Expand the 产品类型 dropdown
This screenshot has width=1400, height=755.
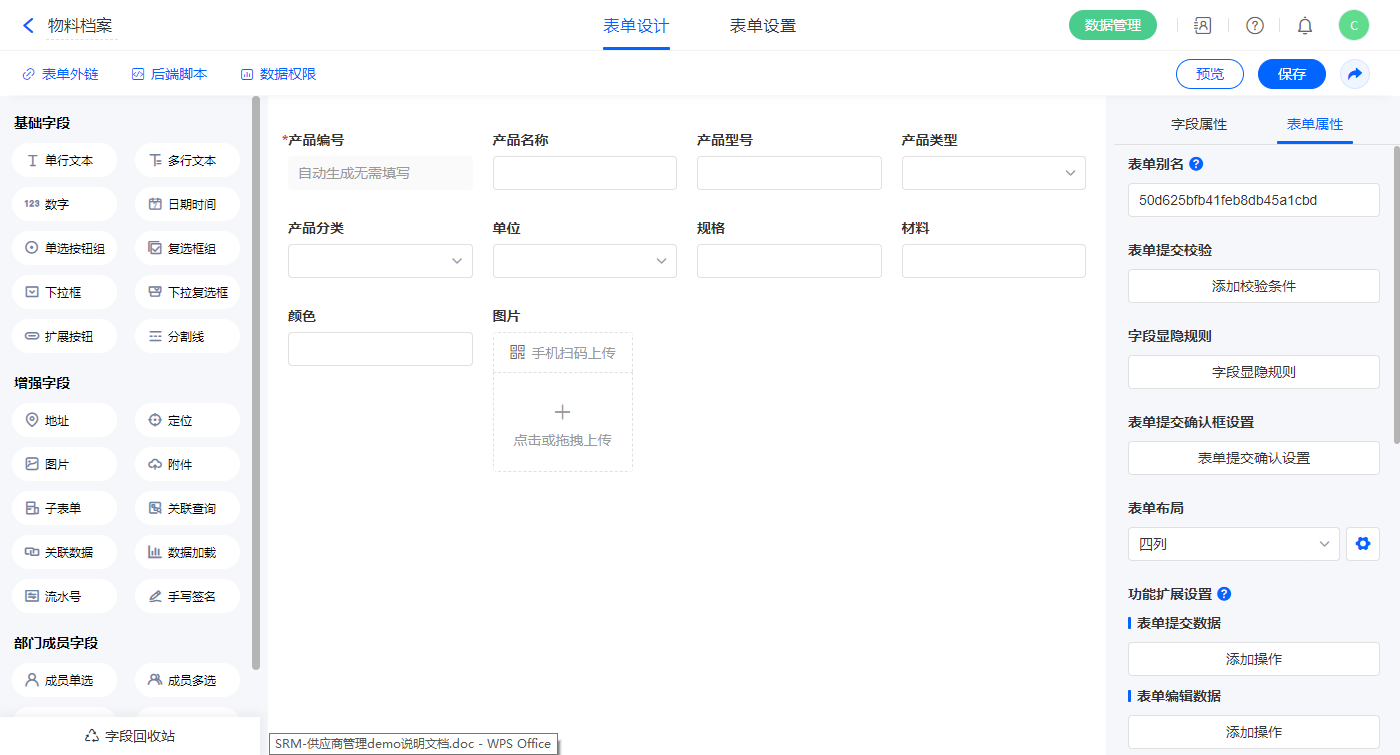click(x=993, y=173)
